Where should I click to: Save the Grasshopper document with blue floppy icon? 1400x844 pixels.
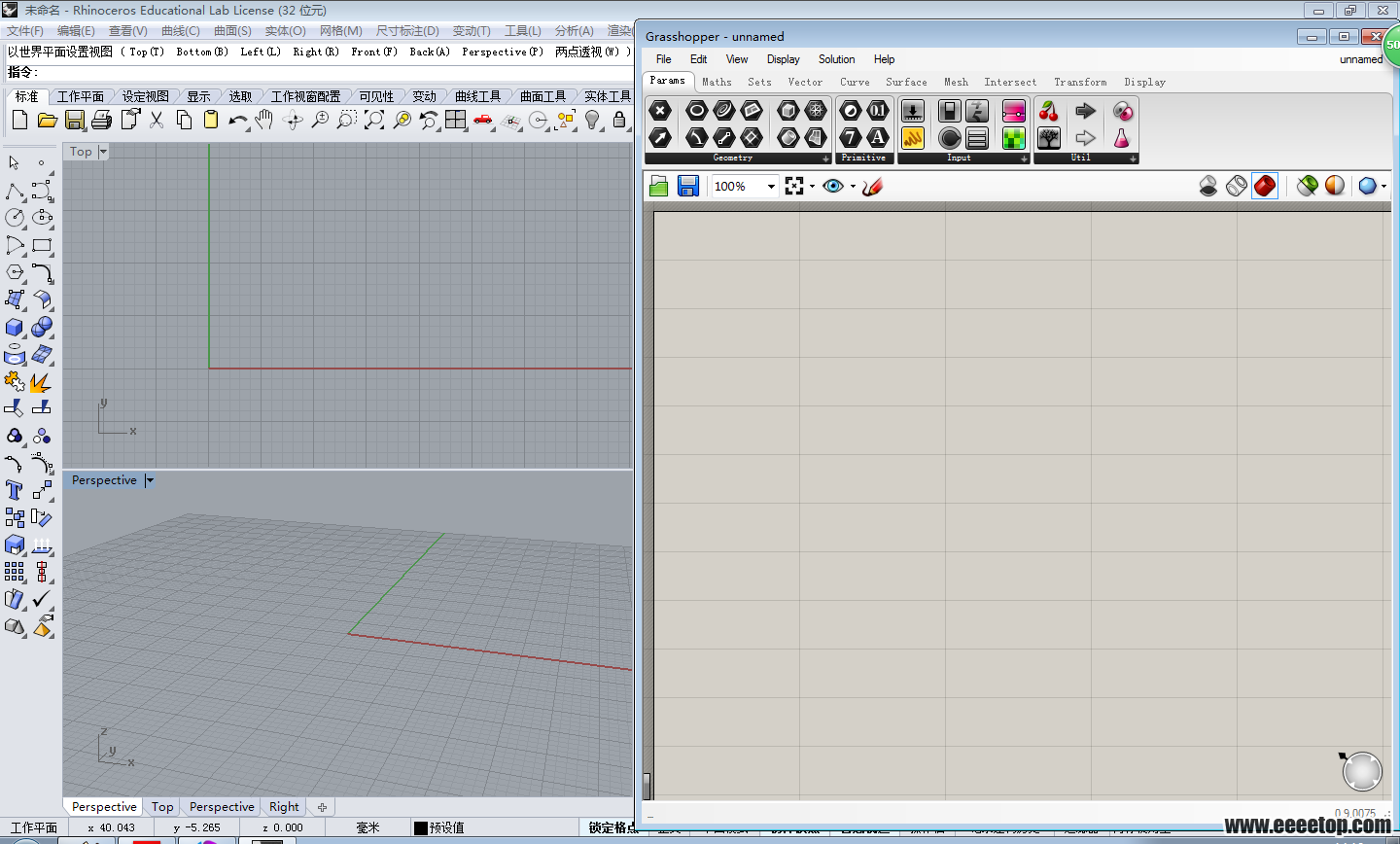pos(688,186)
